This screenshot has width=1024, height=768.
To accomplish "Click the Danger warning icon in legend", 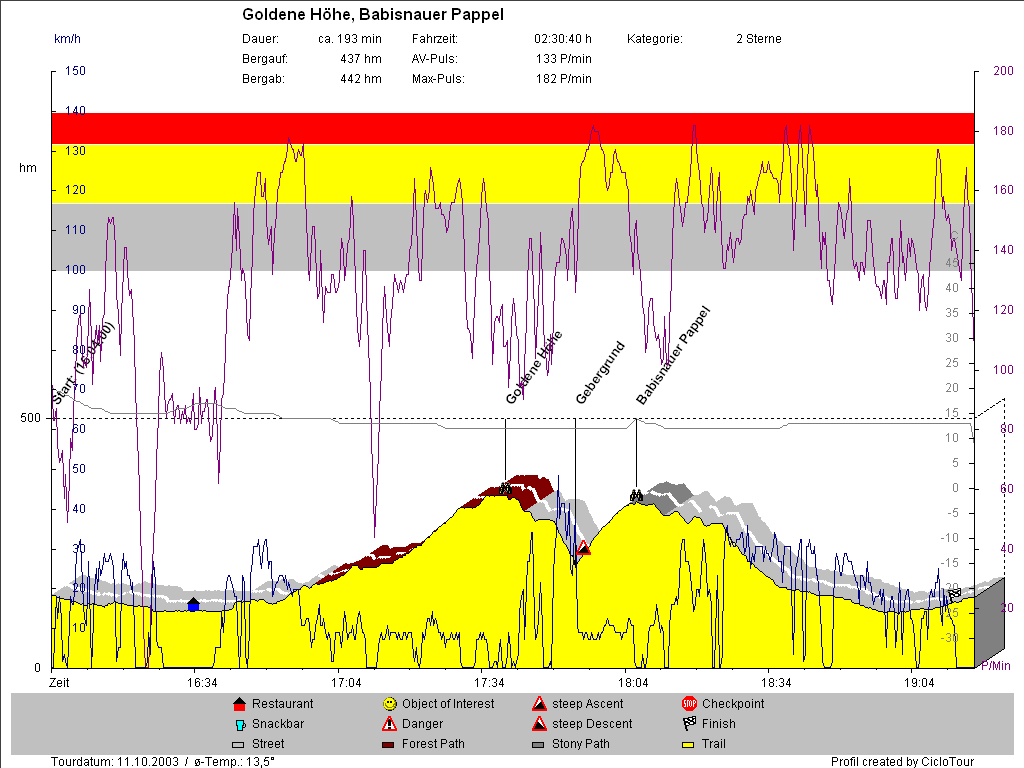I will tap(389, 724).
